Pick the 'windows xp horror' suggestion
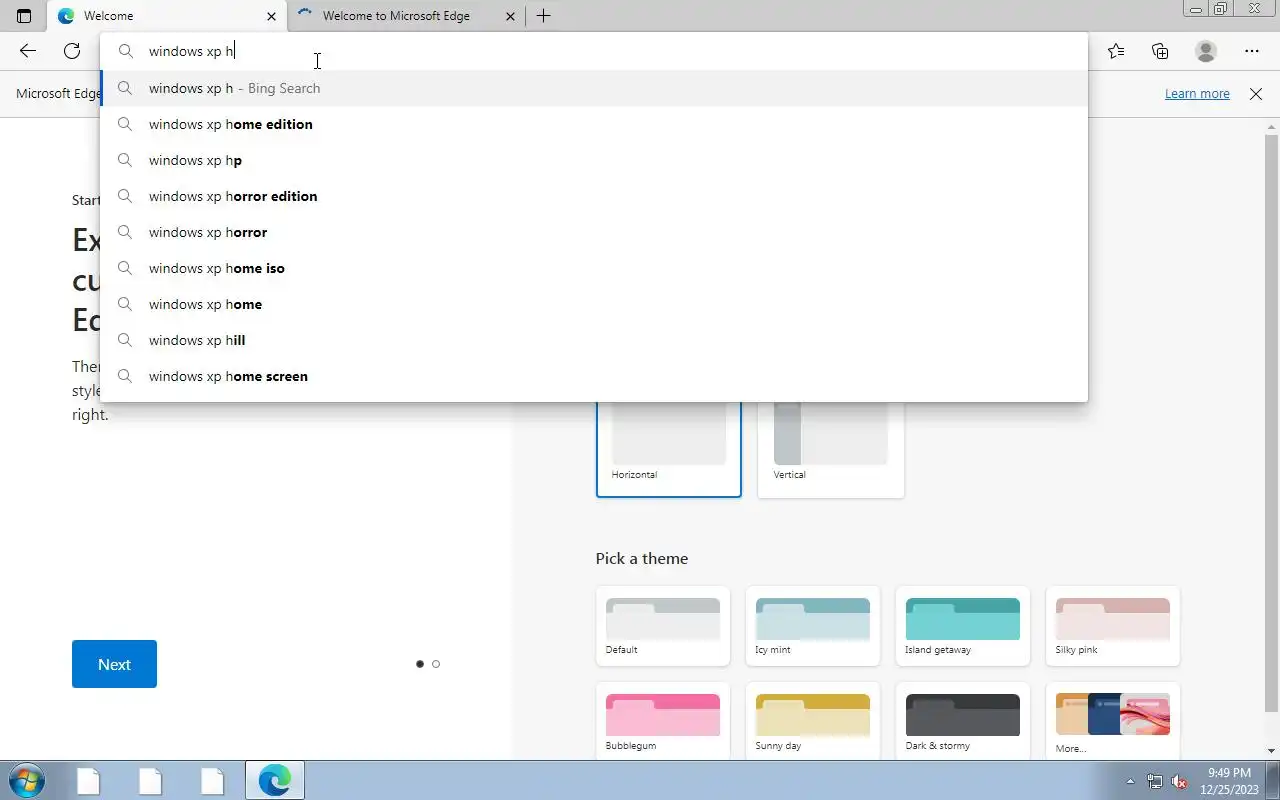This screenshot has height=800, width=1280. (x=594, y=232)
